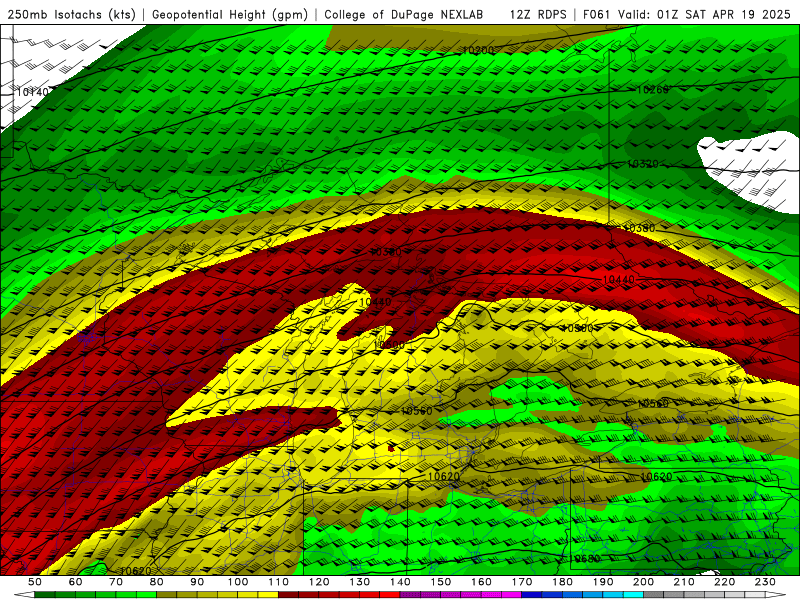
Task: Click the right arrow end of the color bar
Action: coord(776,595)
